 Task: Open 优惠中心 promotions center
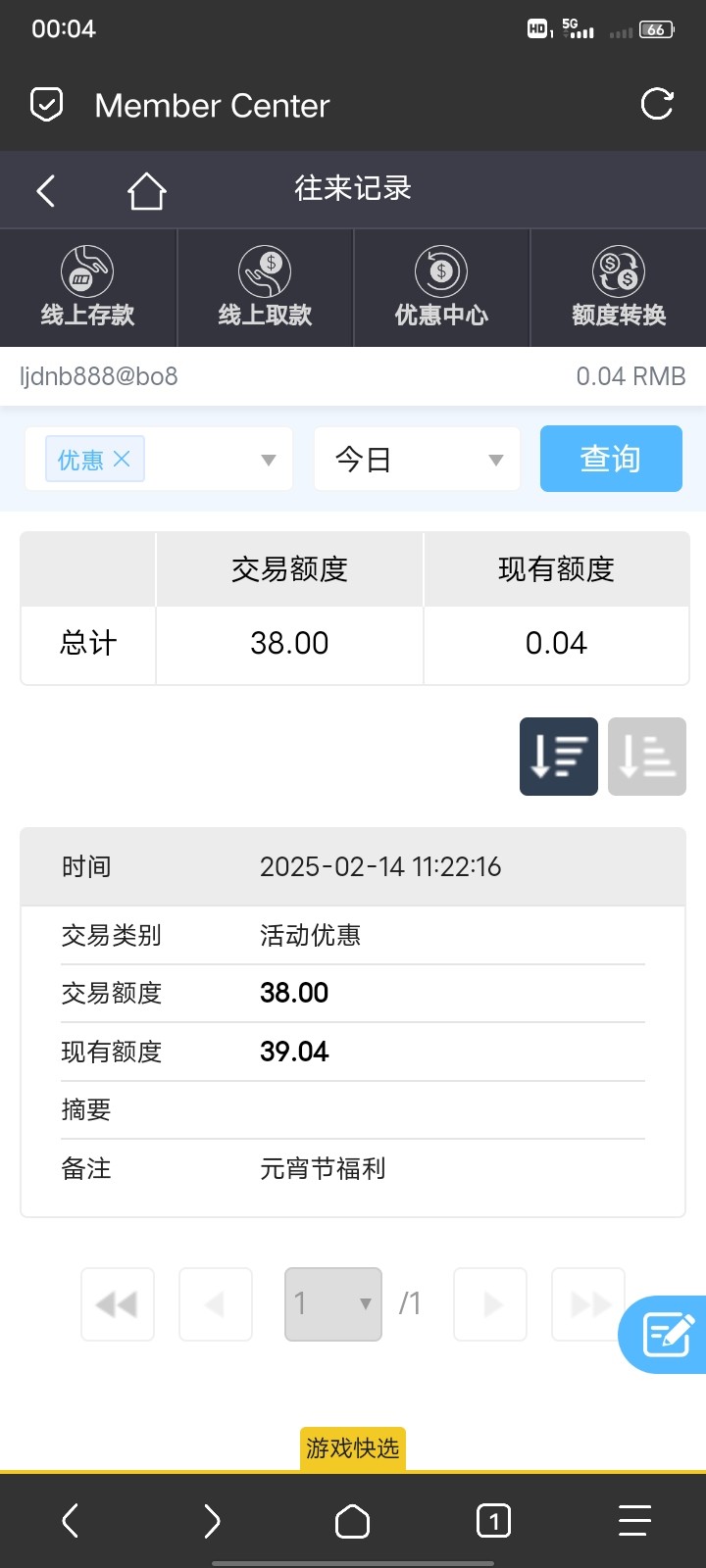(x=441, y=288)
